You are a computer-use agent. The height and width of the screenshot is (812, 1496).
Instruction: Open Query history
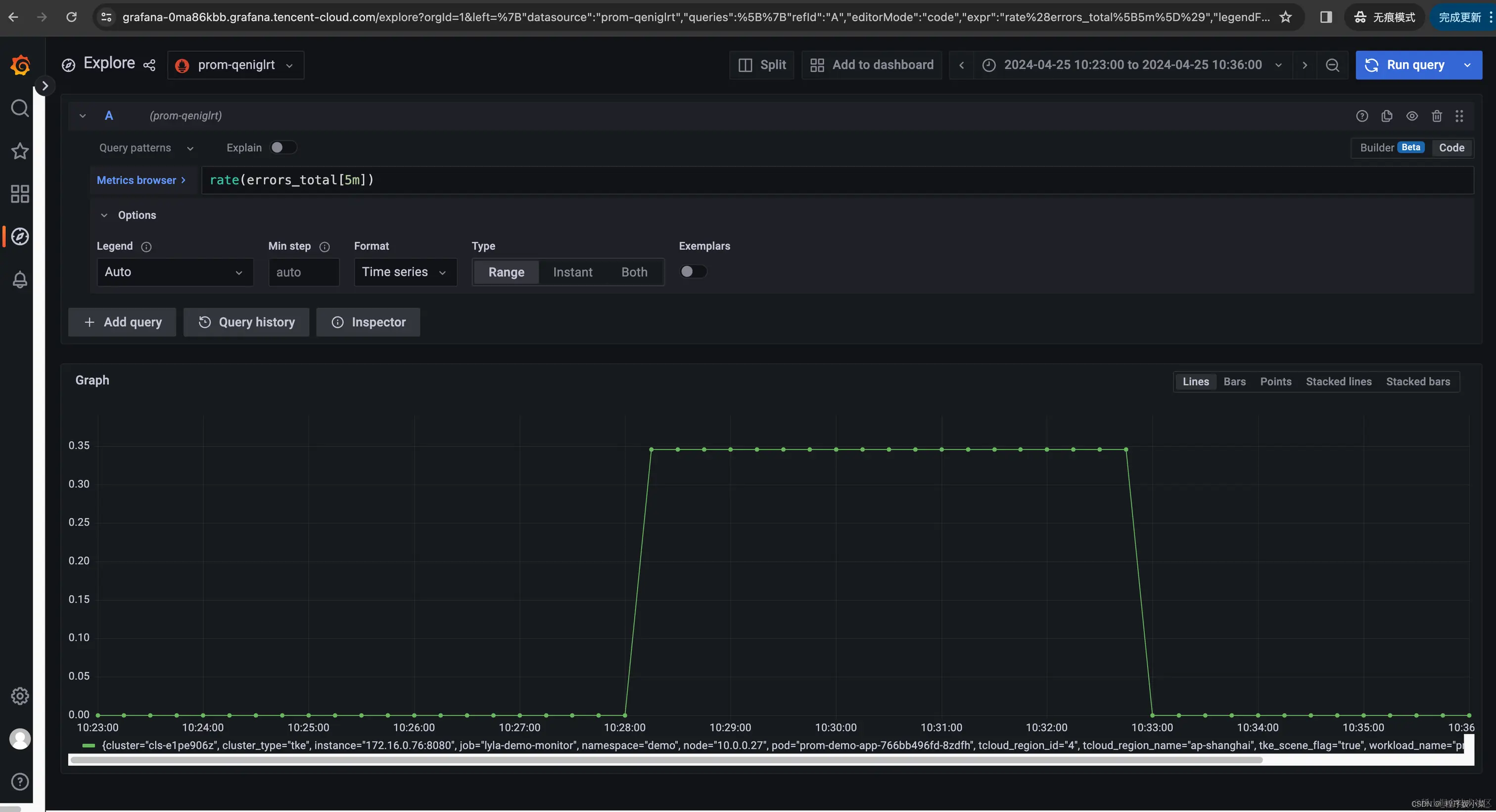(246, 322)
